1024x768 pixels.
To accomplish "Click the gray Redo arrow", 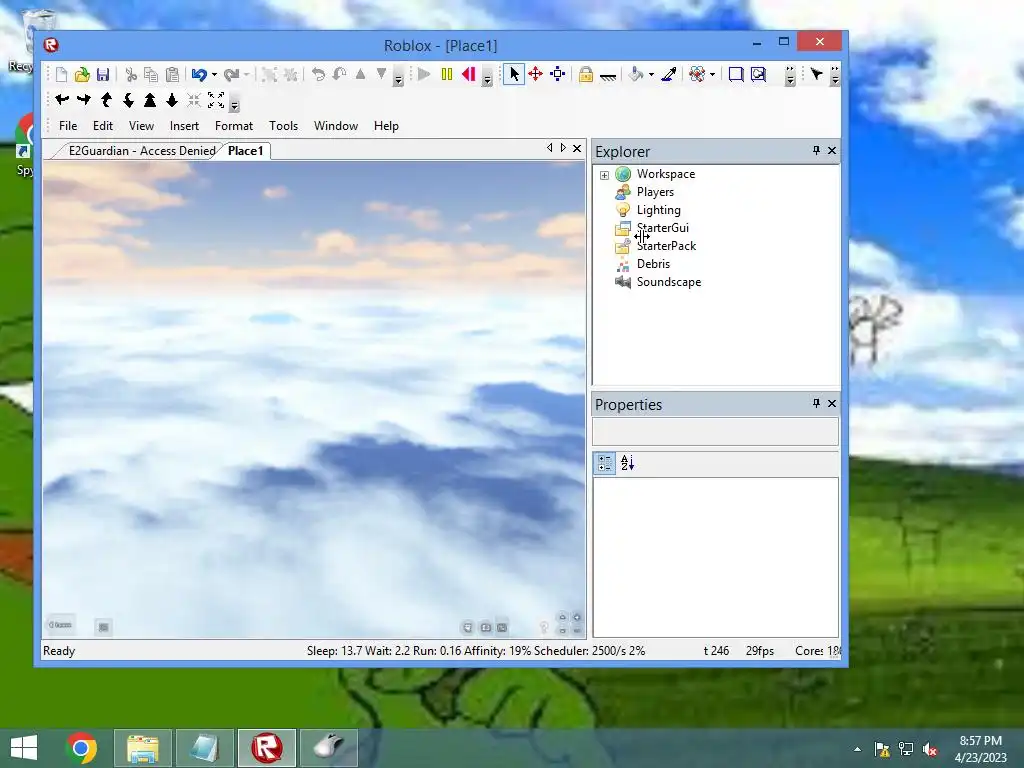I will [231, 74].
